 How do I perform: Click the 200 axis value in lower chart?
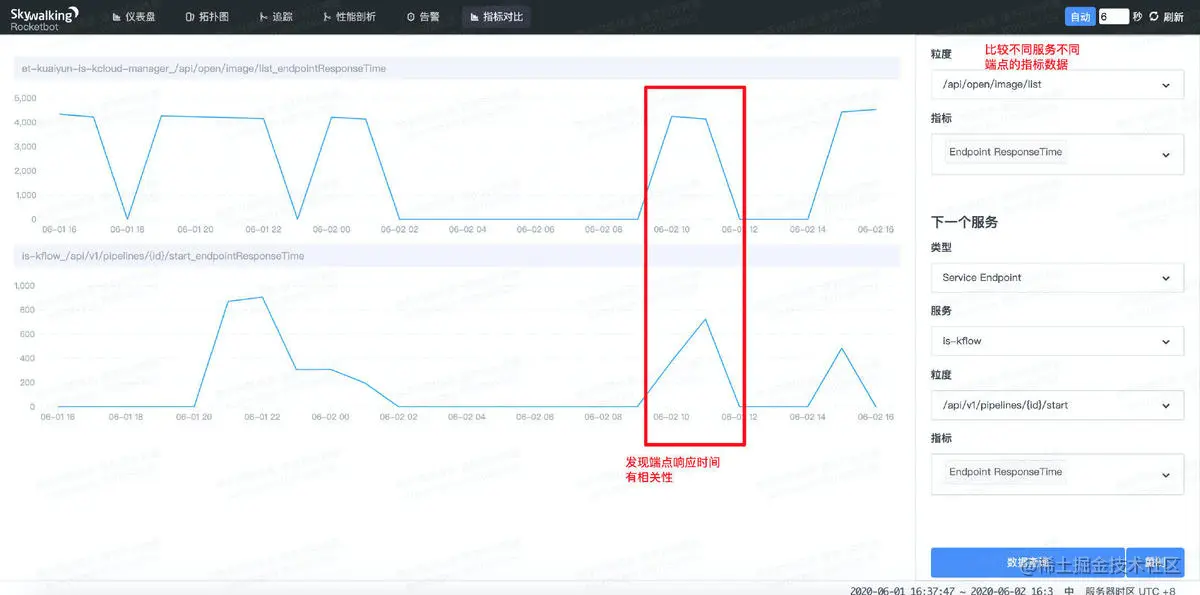[x=28, y=383]
